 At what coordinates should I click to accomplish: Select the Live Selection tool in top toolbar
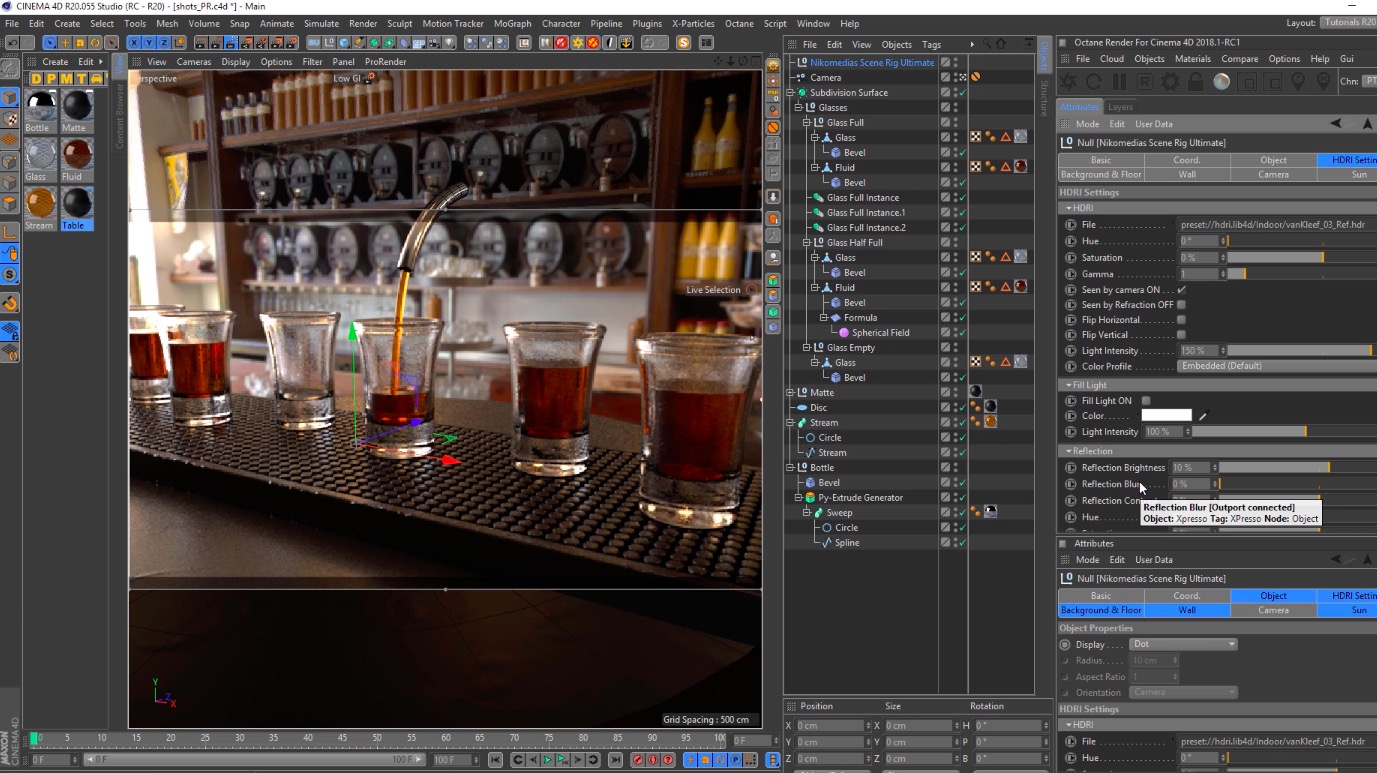[x=50, y=43]
